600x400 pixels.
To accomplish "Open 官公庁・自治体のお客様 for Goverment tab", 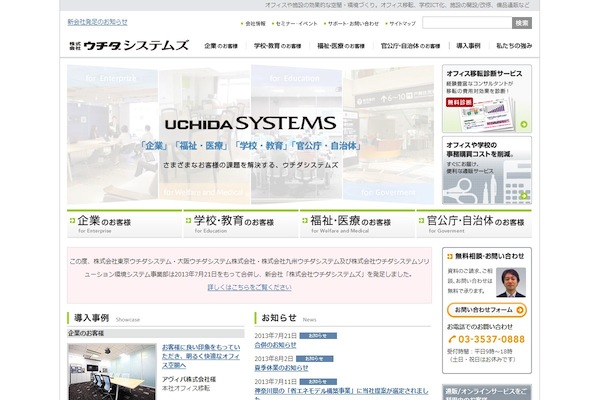I will [474, 224].
